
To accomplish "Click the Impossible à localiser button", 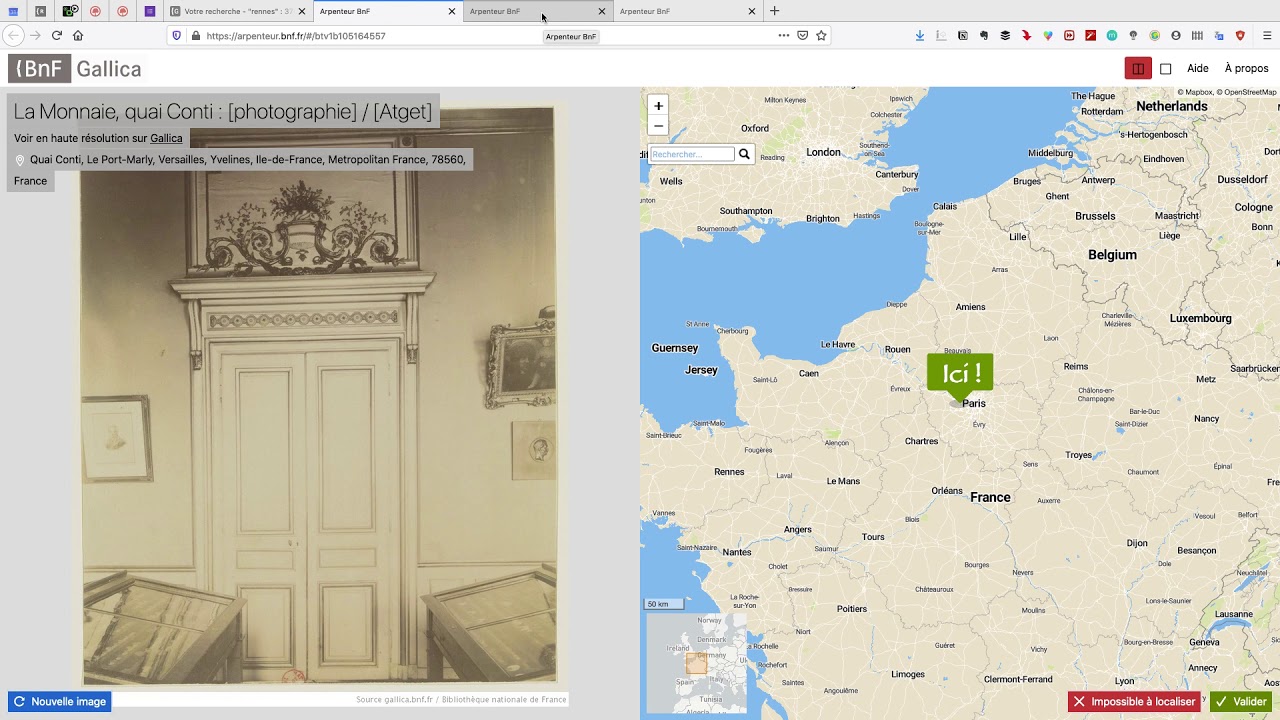I will coord(1134,702).
